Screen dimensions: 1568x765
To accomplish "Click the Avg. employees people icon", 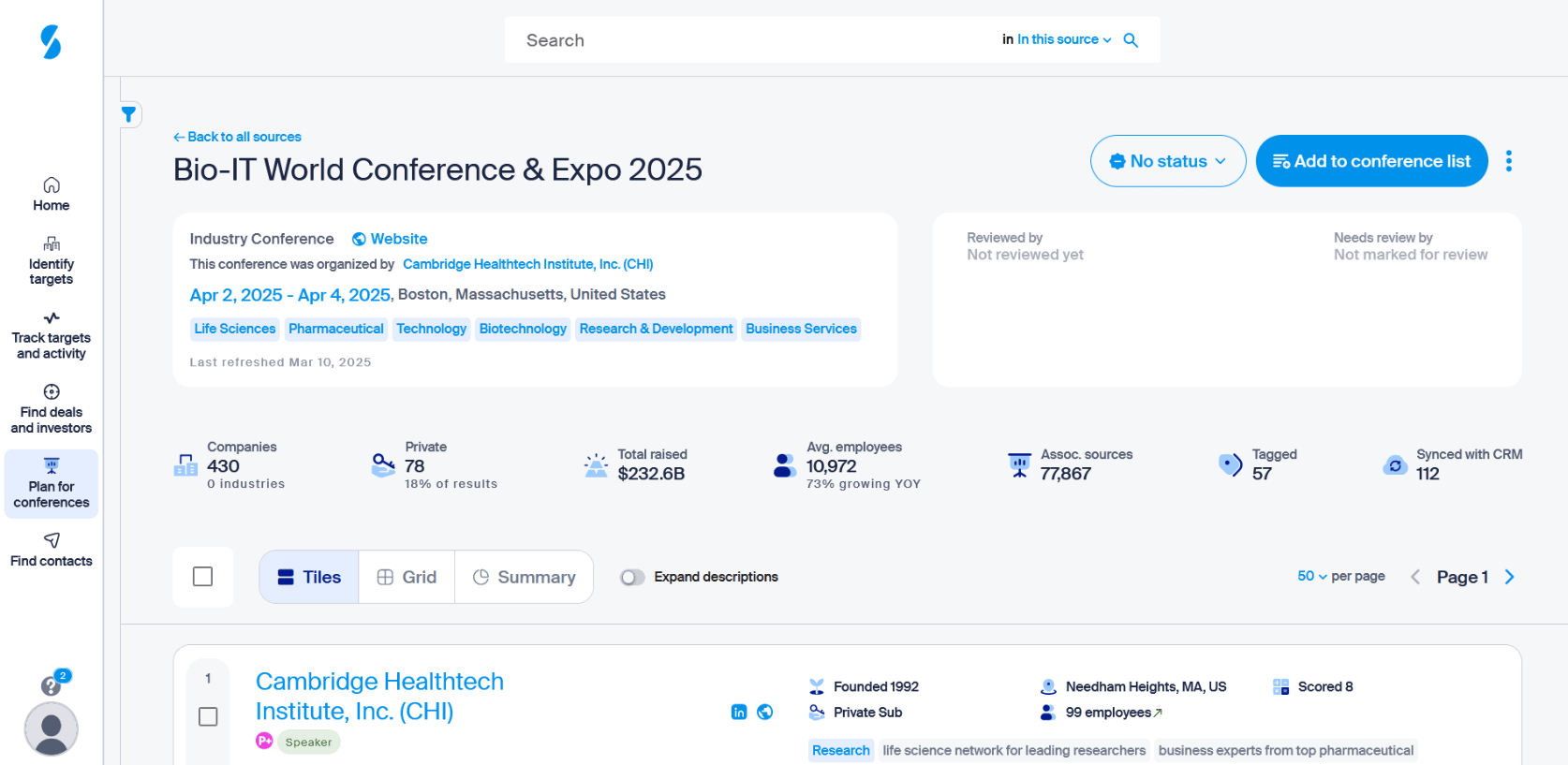I will tap(785, 464).
